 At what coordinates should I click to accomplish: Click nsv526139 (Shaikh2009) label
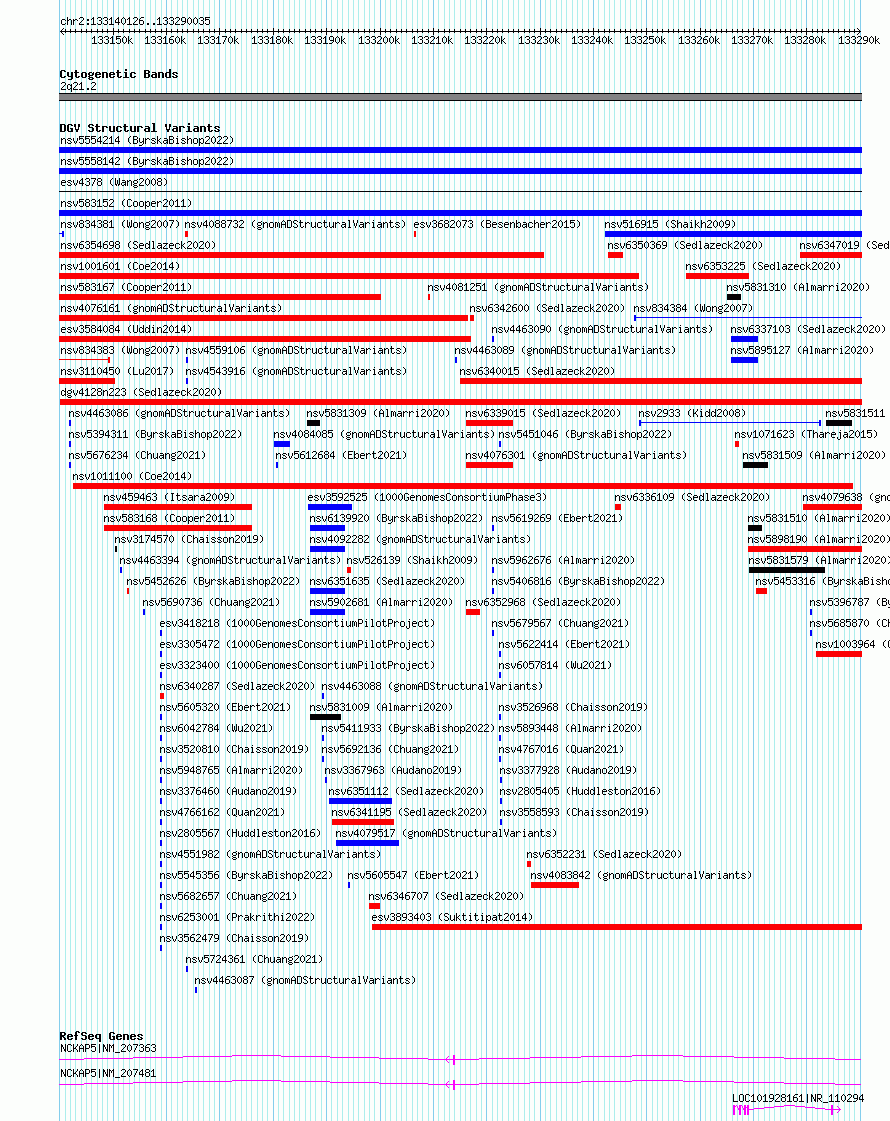[412, 560]
